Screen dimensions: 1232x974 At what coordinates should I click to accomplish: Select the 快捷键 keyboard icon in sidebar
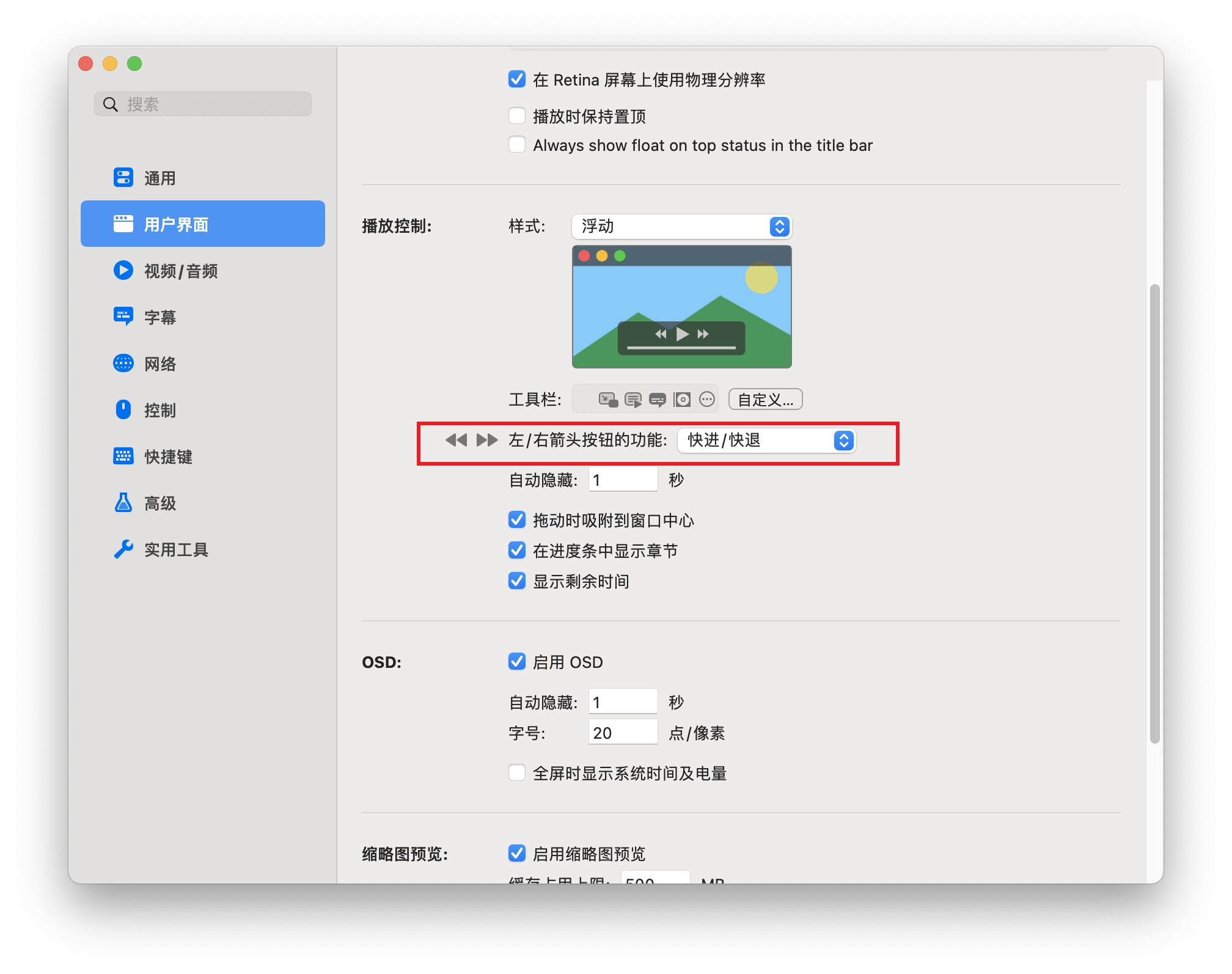(x=124, y=456)
